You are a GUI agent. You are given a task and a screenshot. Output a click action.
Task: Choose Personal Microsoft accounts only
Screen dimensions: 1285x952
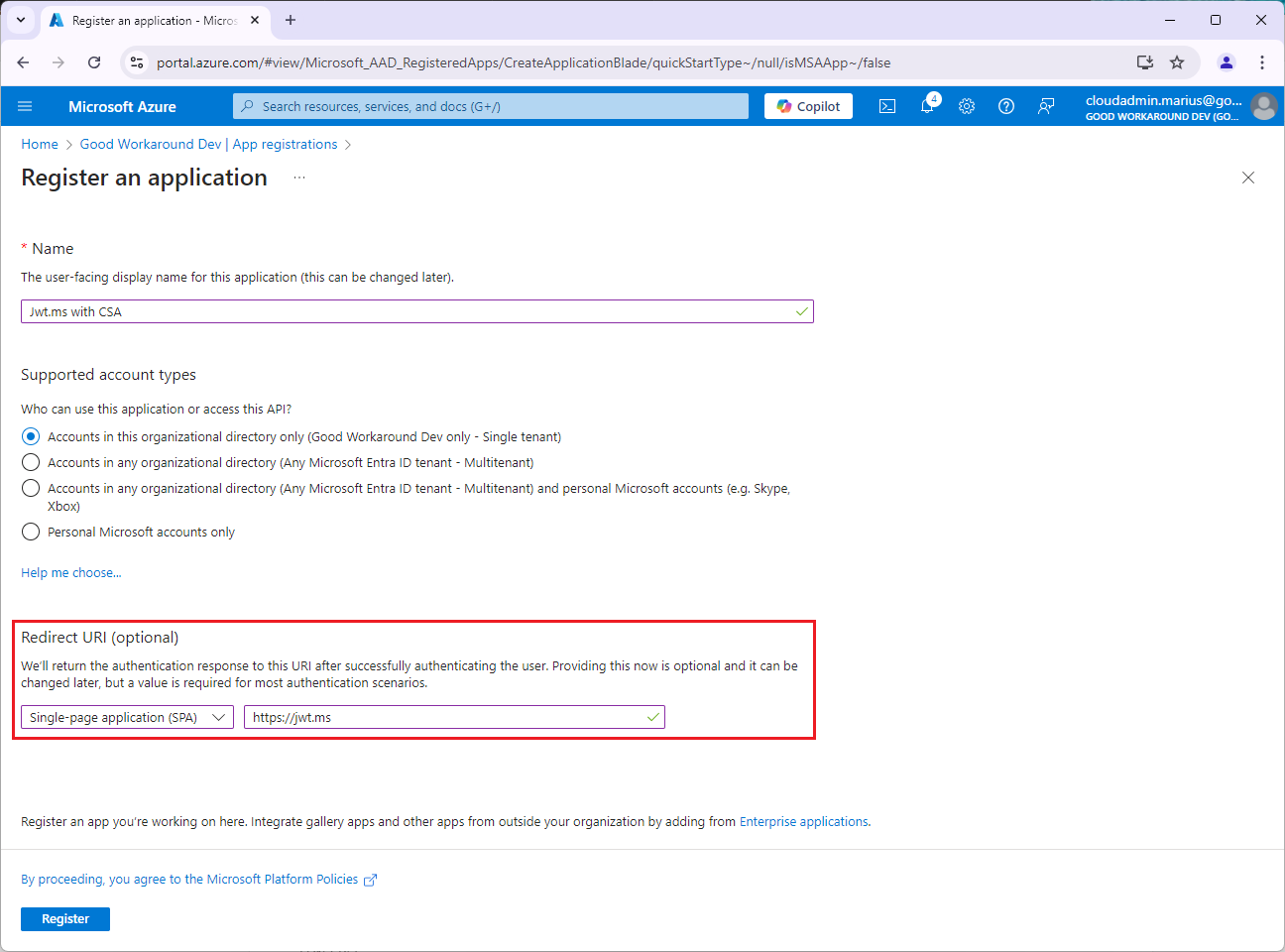tap(31, 532)
